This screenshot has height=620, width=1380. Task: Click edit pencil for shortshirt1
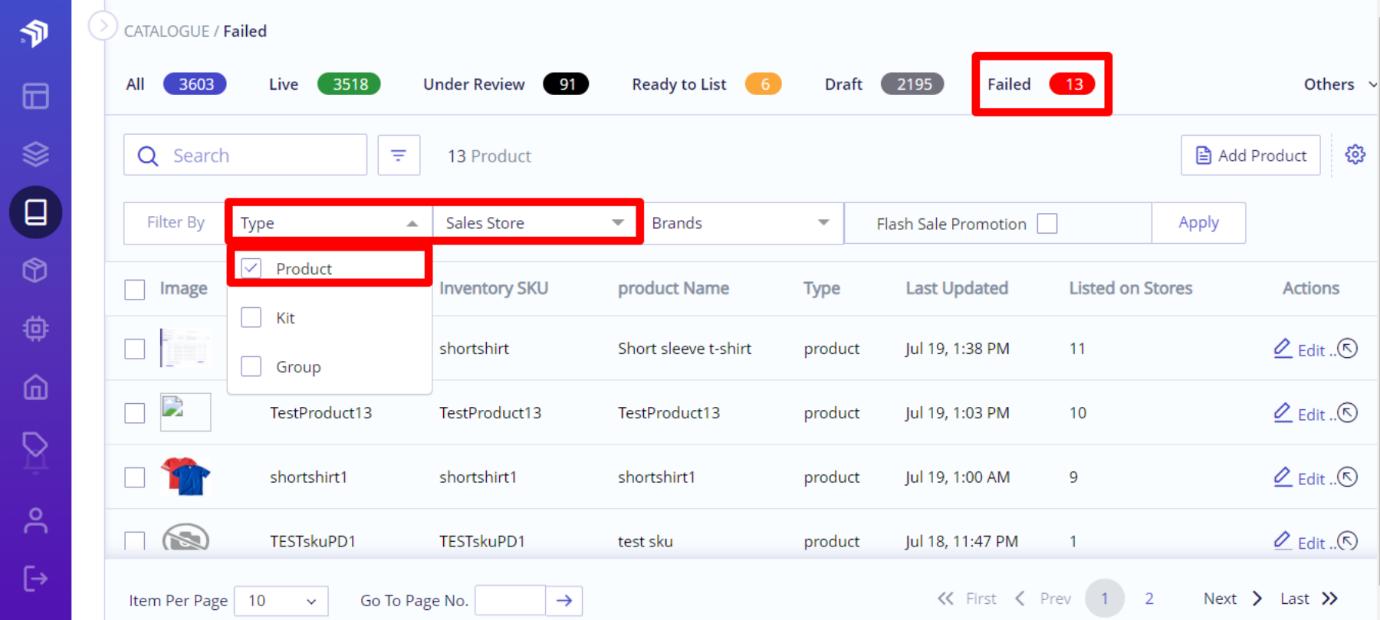1283,477
